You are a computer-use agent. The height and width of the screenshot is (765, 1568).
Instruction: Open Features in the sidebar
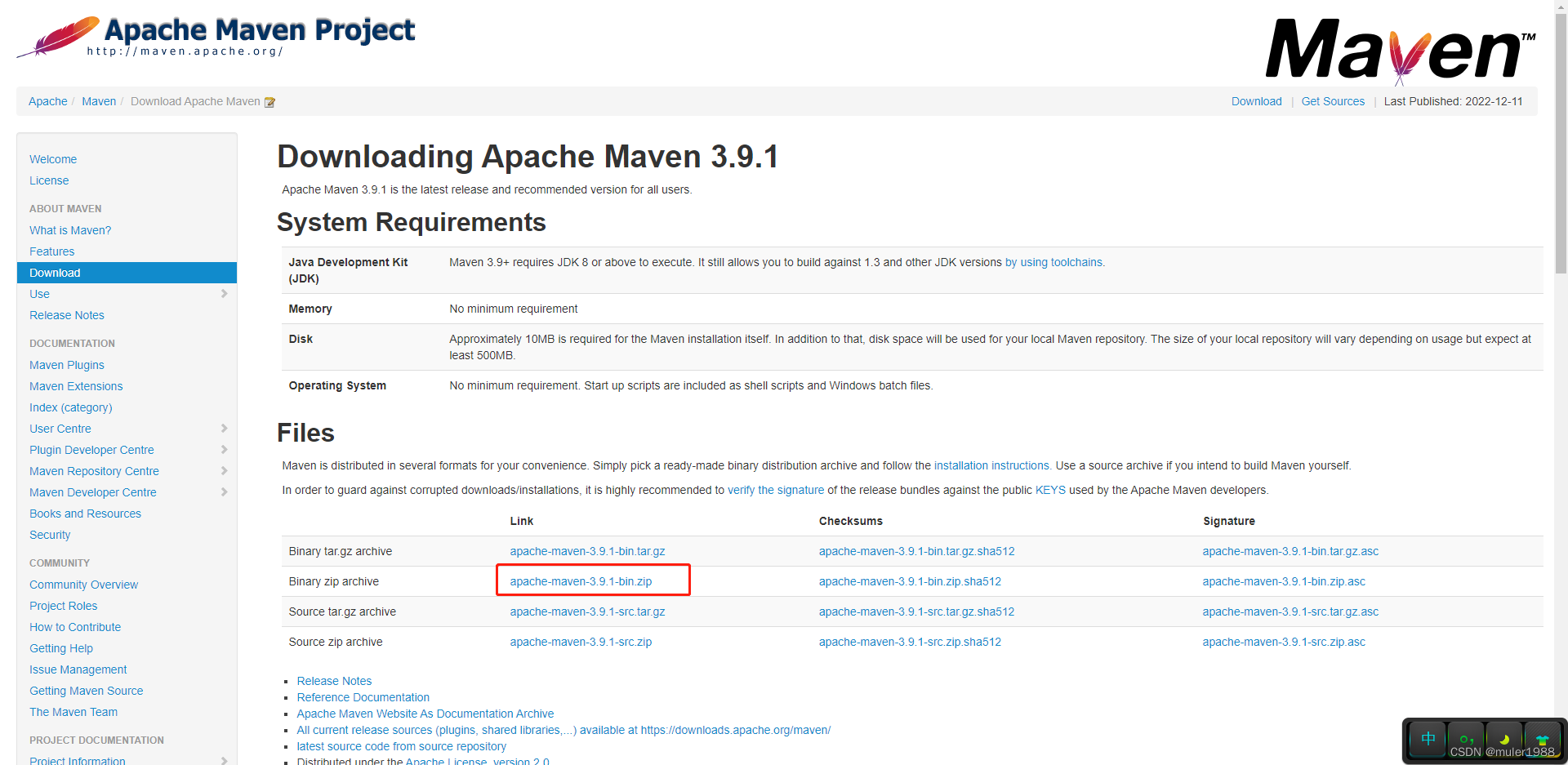pyautogui.click(x=52, y=251)
